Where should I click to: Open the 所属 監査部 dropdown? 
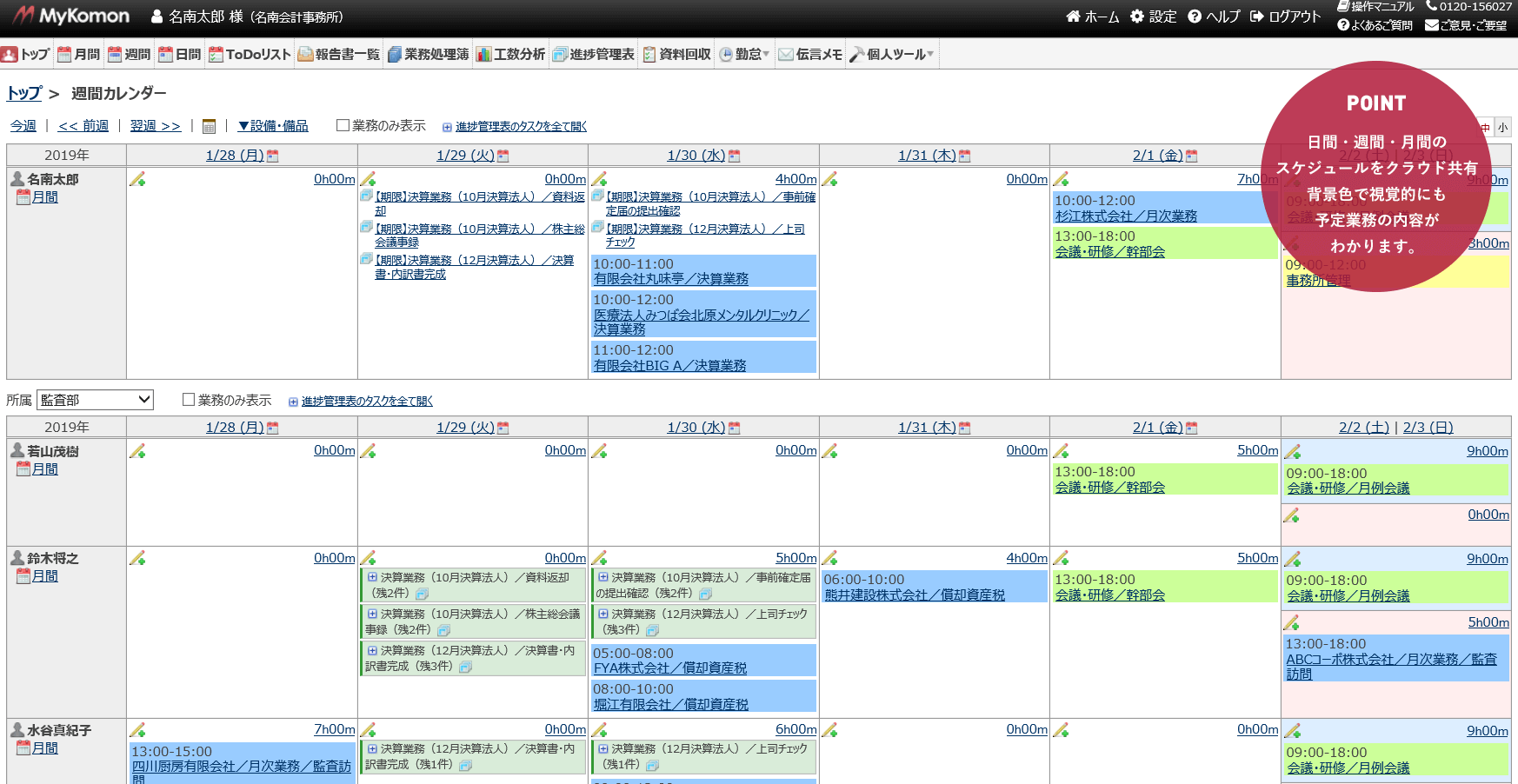(x=95, y=400)
